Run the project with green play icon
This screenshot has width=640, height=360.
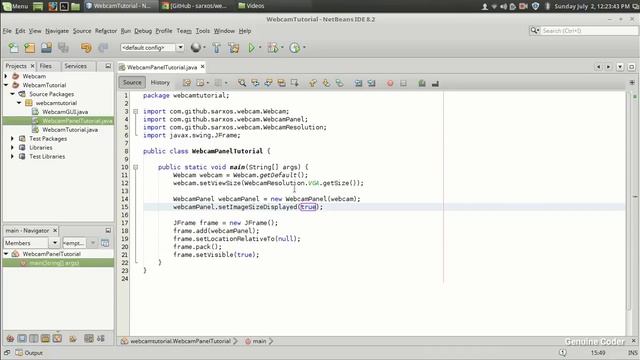pyautogui.click(x=251, y=48)
